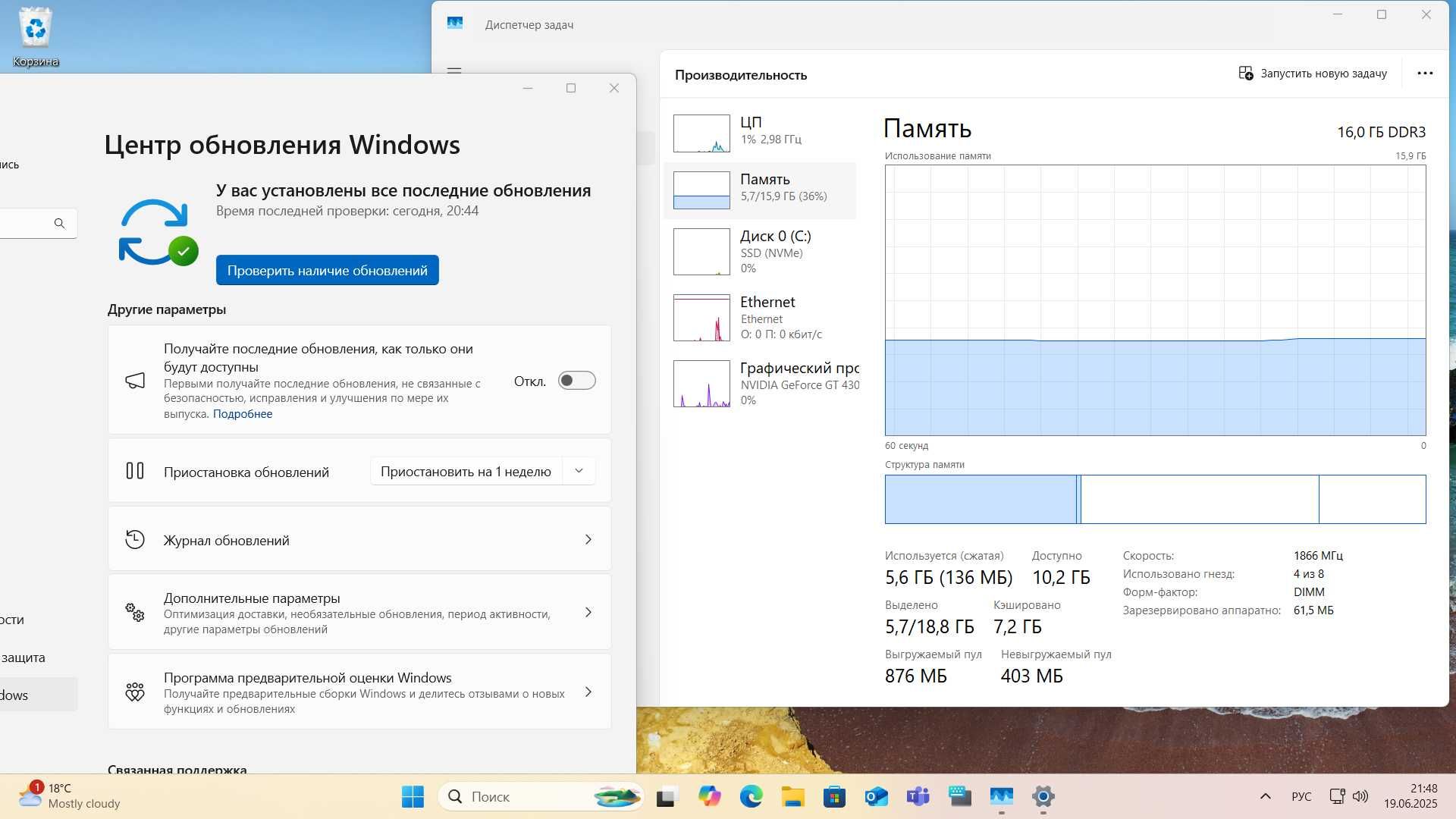This screenshot has height=819, width=1456.
Task: Open Журнал обновлений entry chevron
Action: click(588, 539)
